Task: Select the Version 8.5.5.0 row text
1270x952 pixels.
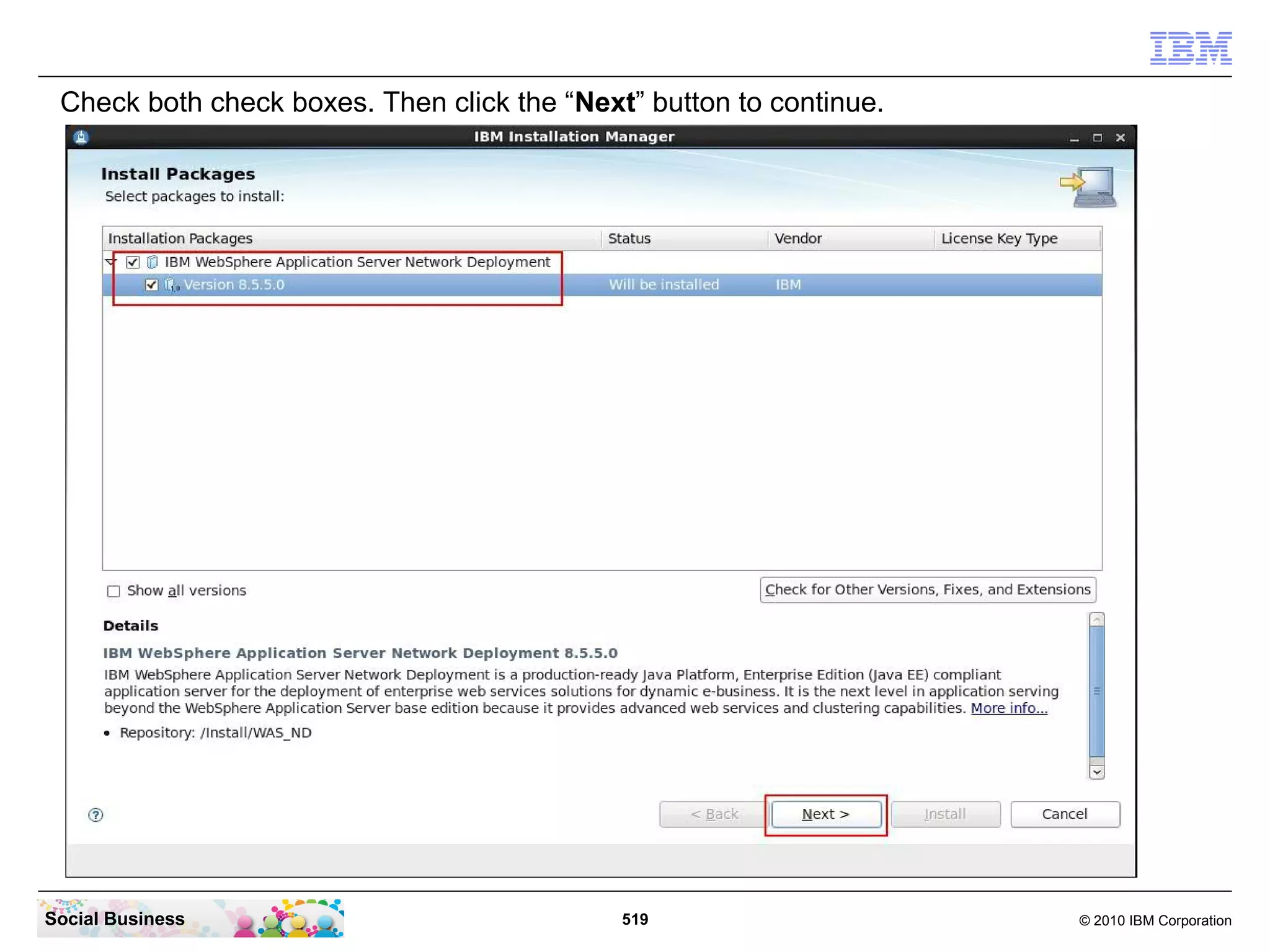Action: [234, 285]
